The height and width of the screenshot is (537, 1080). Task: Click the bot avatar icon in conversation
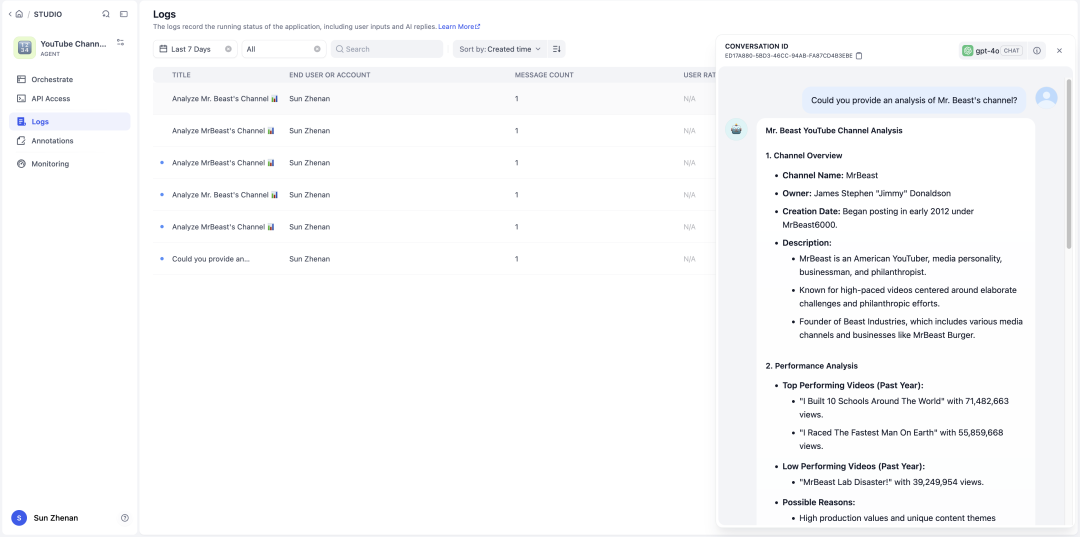pyautogui.click(x=736, y=129)
